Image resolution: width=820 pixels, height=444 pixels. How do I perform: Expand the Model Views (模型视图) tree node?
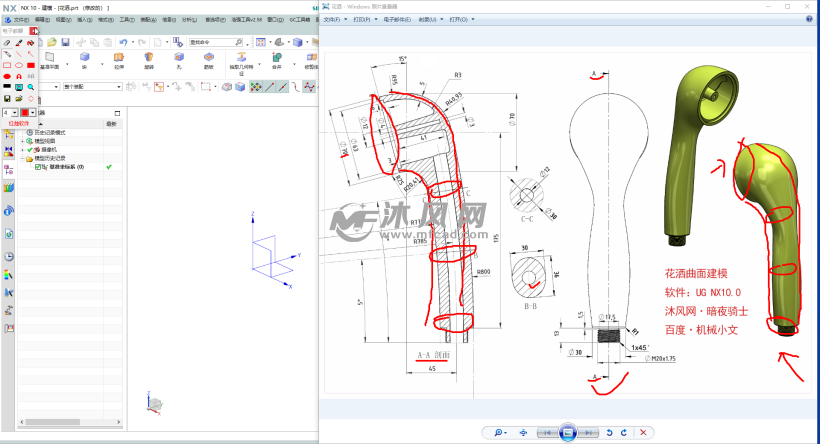coord(23,141)
